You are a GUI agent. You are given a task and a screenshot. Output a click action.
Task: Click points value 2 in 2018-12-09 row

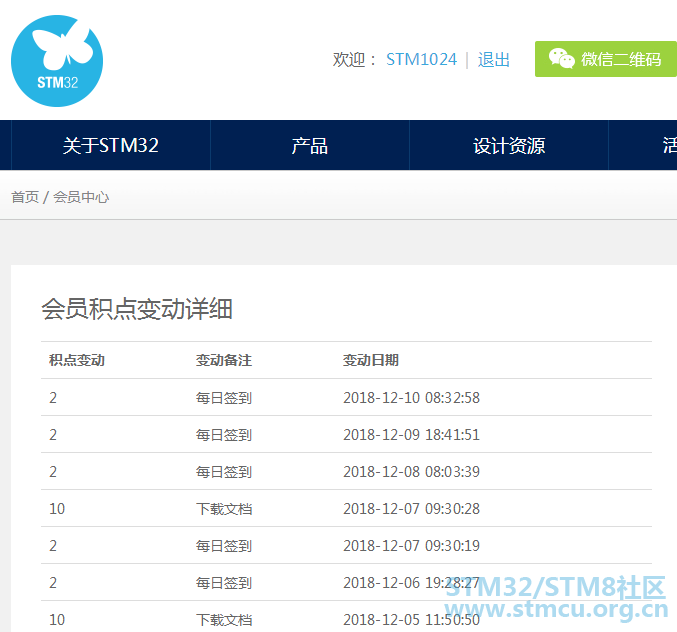53,435
